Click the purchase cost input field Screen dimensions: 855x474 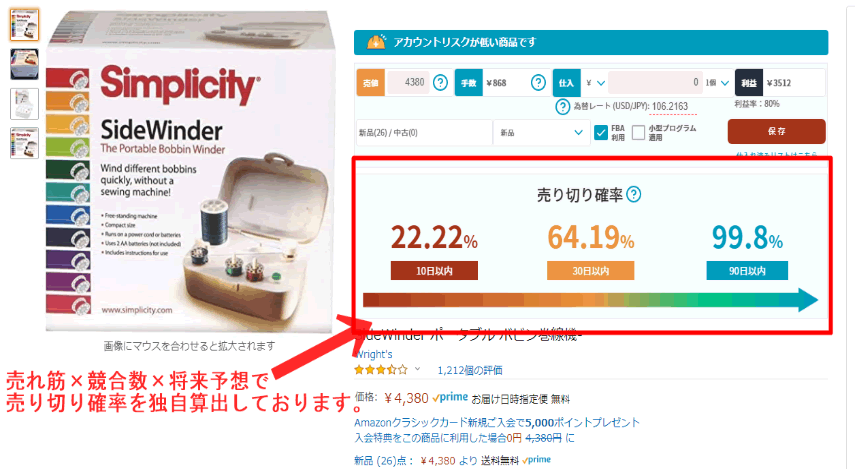click(655, 83)
